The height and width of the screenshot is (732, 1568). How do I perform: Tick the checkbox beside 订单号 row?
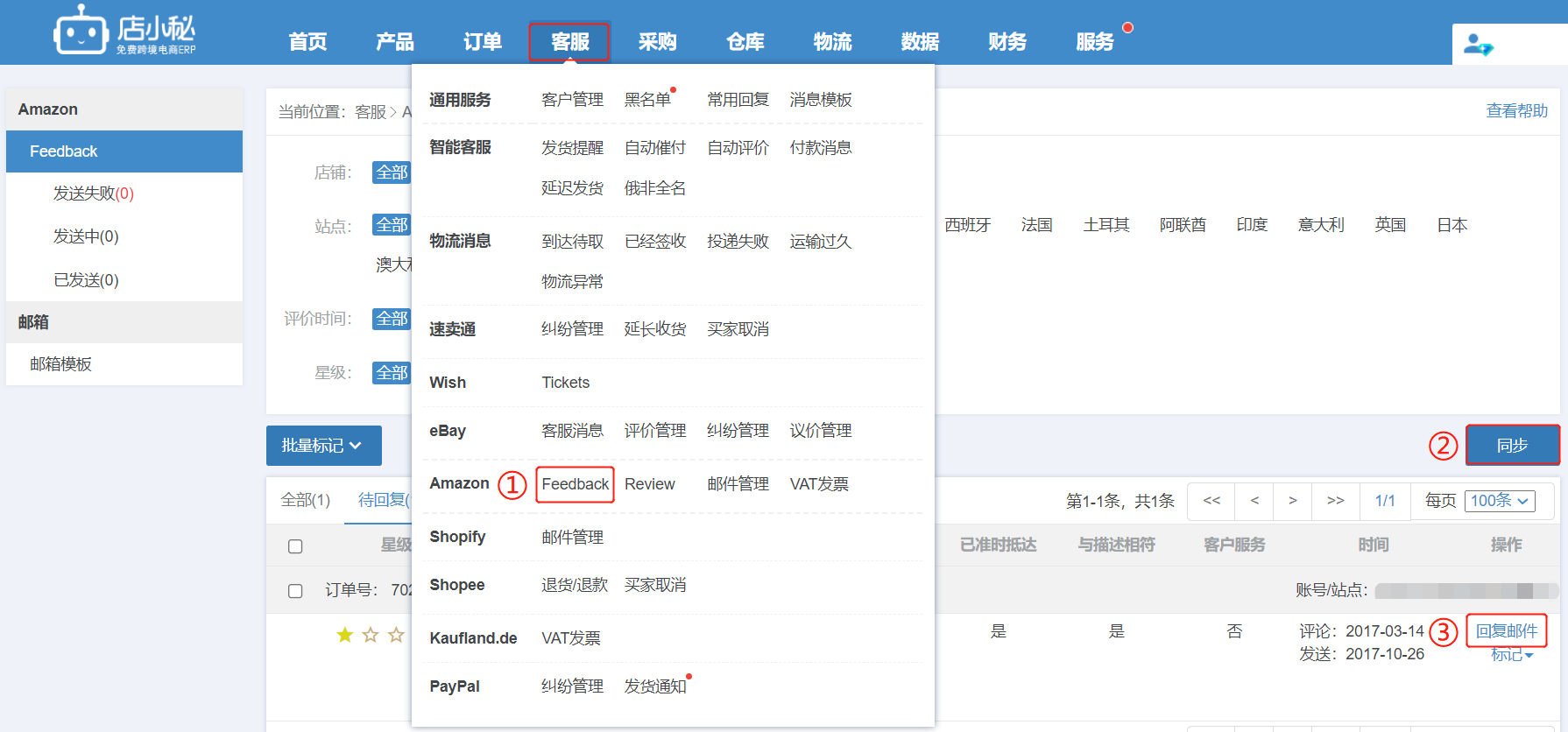(295, 591)
